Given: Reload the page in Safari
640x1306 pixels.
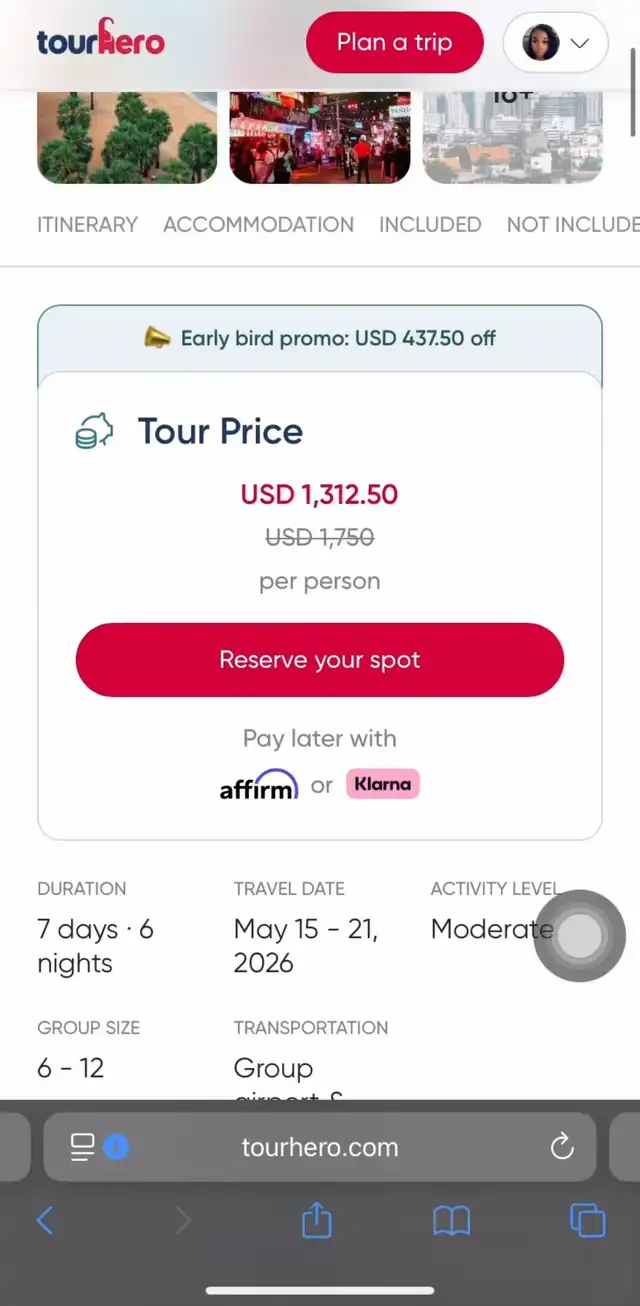Looking at the screenshot, I should pyautogui.click(x=562, y=1146).
